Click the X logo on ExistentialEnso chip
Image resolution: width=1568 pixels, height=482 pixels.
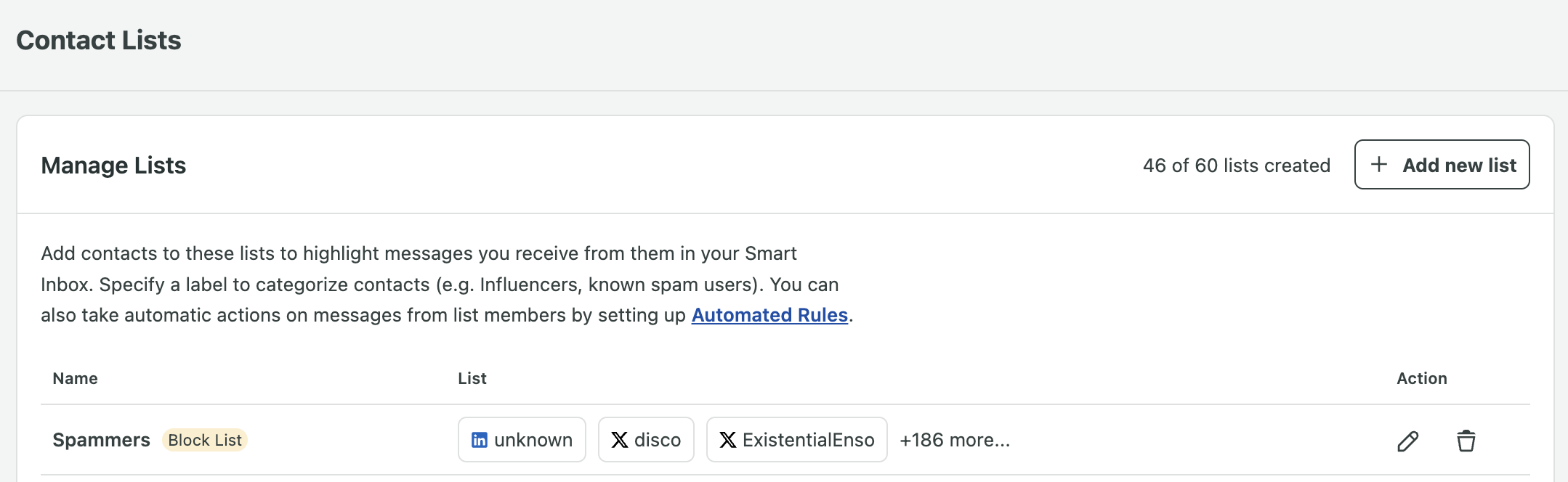click(727, 440)
